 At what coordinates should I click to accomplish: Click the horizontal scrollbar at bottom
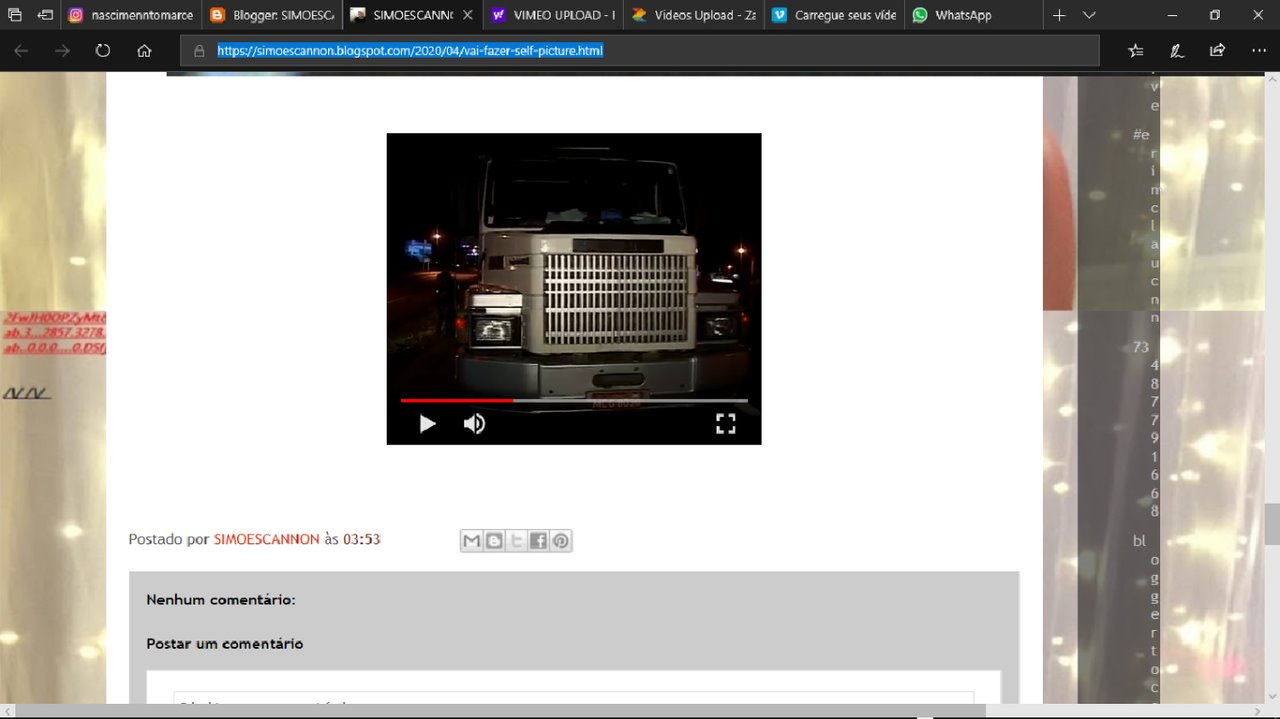coord(500,711)
